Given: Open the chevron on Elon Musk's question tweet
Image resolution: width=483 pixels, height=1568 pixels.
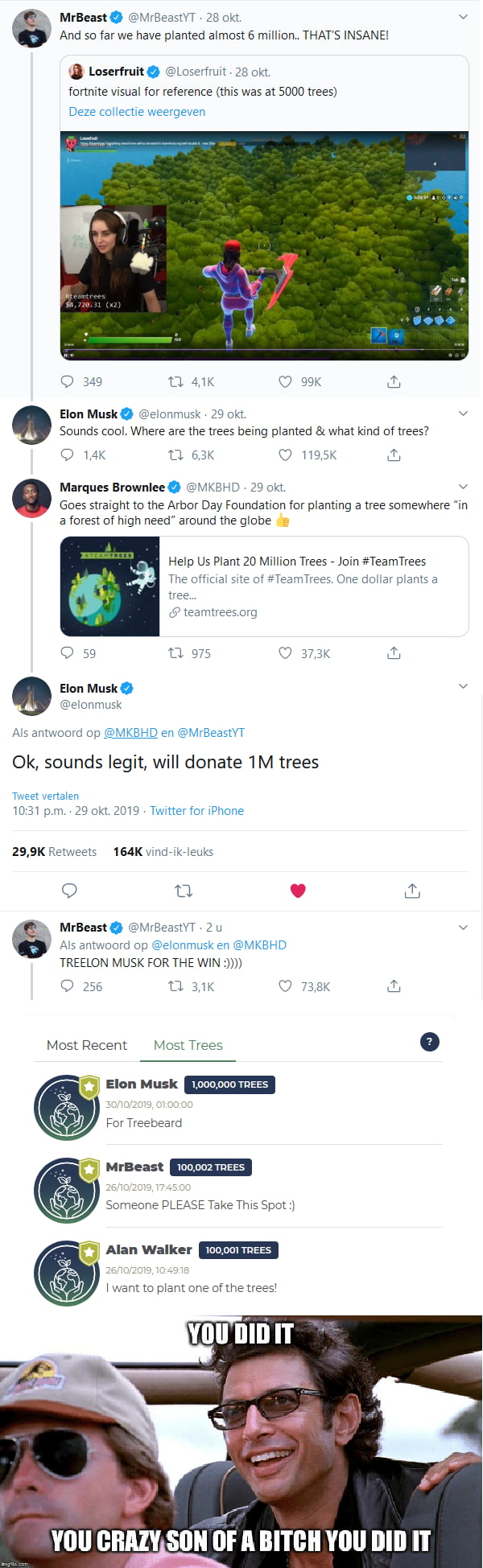Looking at the screenshot, I should pos(463,413).
